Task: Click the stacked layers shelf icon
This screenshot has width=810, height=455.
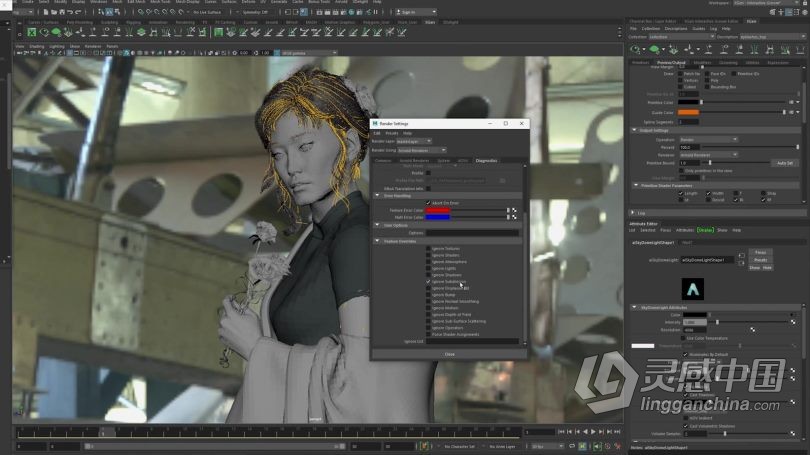Action: (141, 33)
